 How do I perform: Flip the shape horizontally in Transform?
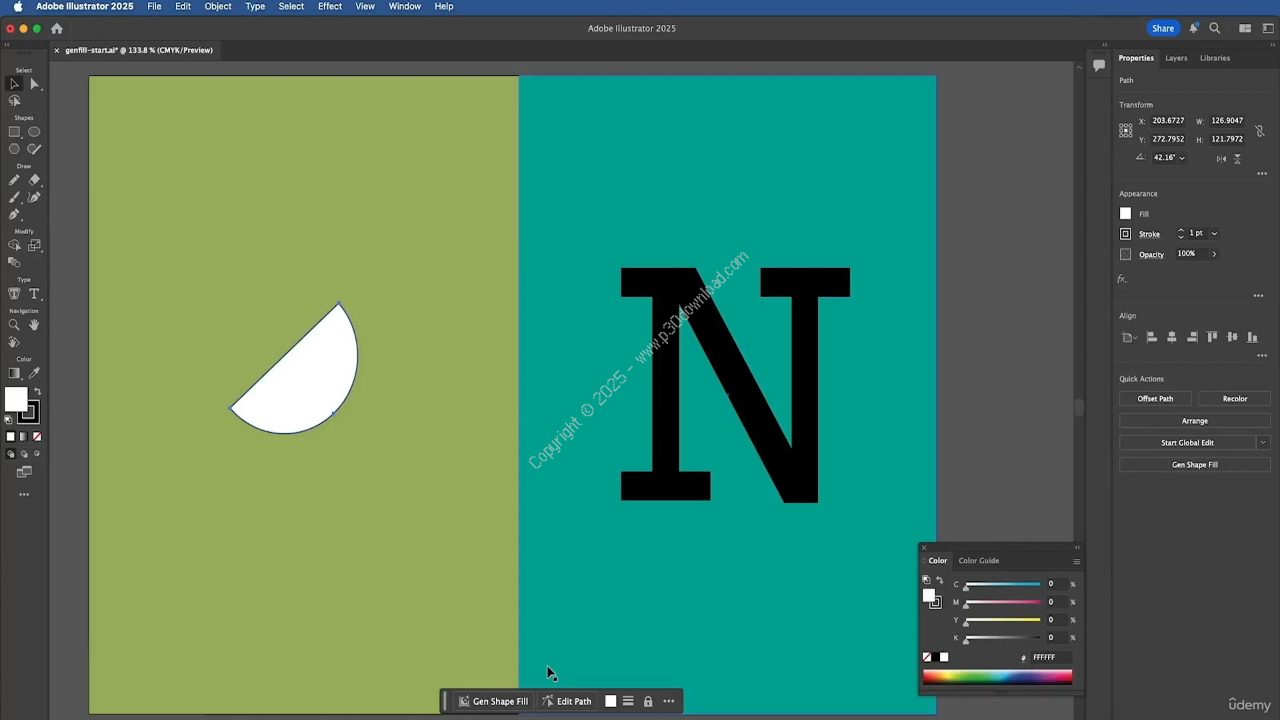click(x=1221, y=158)
